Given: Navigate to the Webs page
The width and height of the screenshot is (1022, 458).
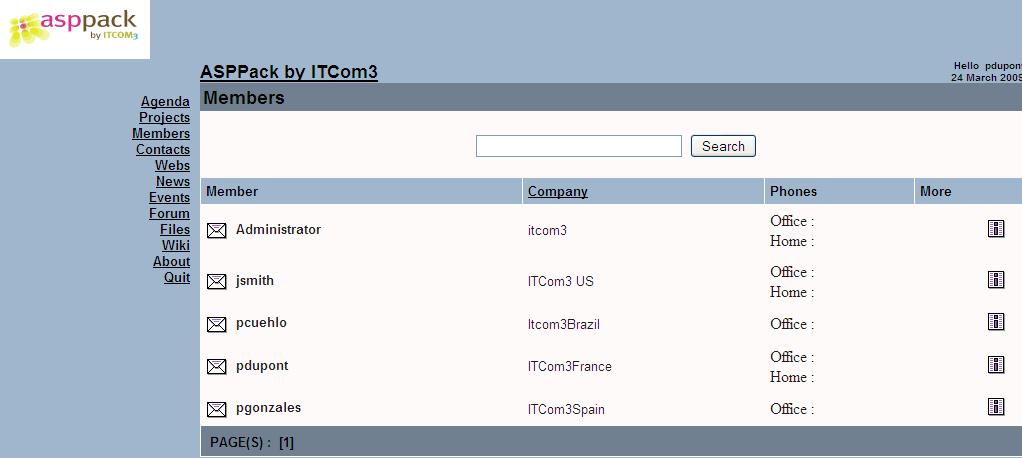Looking at the screenshot, I should tap(173, 165).
